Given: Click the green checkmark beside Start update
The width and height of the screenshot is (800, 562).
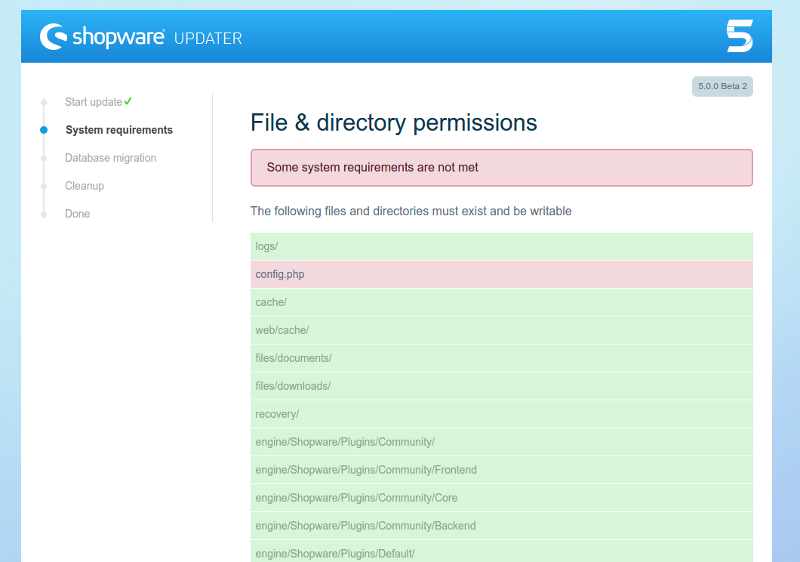Looking at the screenshot, I should pyautogui.click(x=129, y=101).
